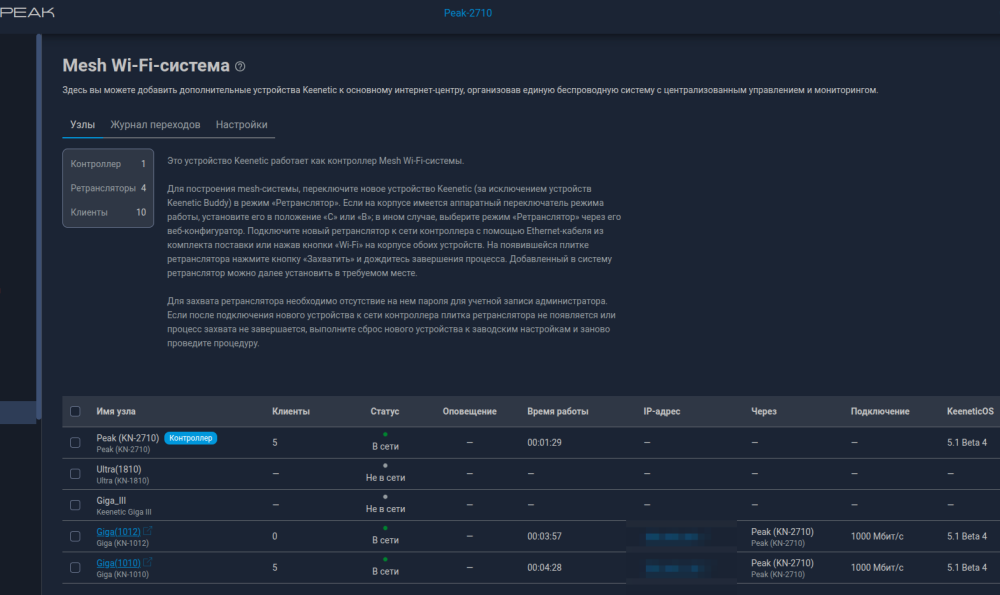Click the KeeneticOS column header
Image resolution: width=1000 pixels, height=595 pixels.
(x=969, y=411)
